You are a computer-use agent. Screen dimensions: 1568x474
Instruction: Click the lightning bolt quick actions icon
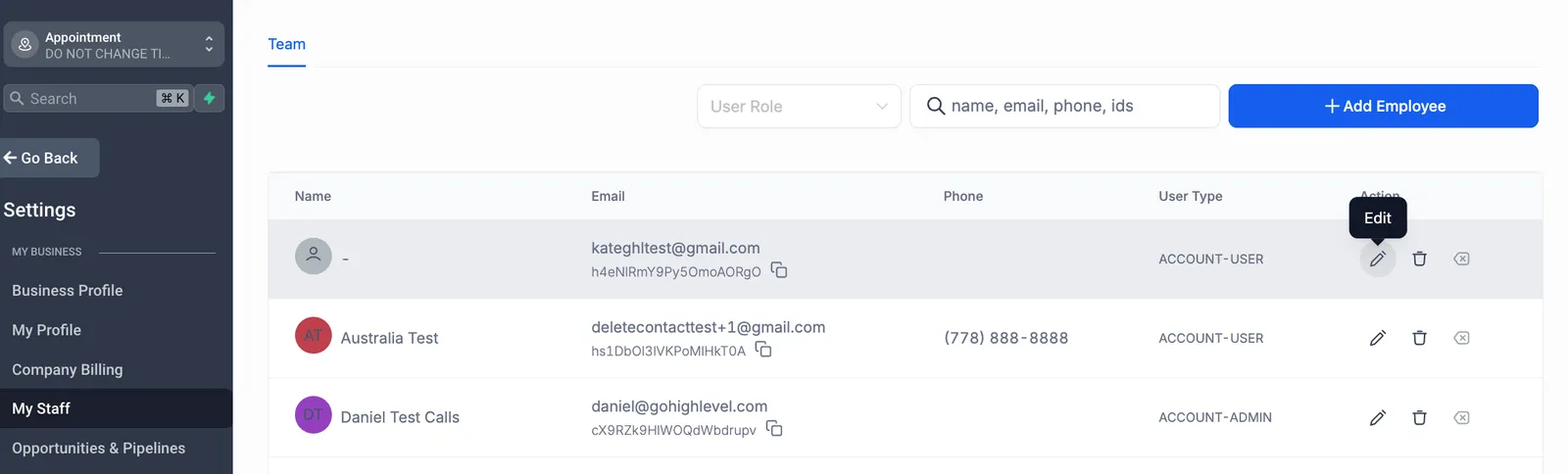(209, 98)
